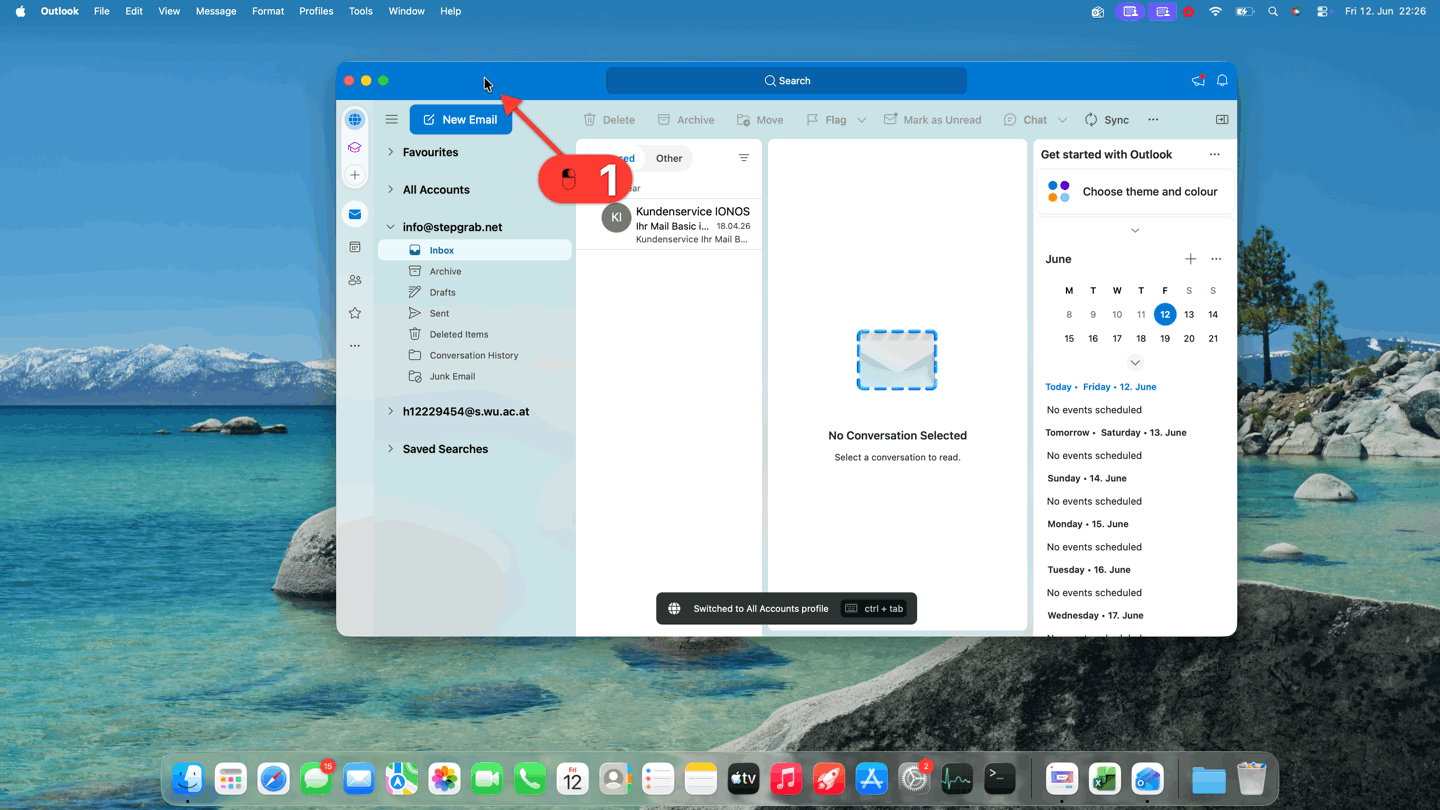Open the message list filter icon

744,158
